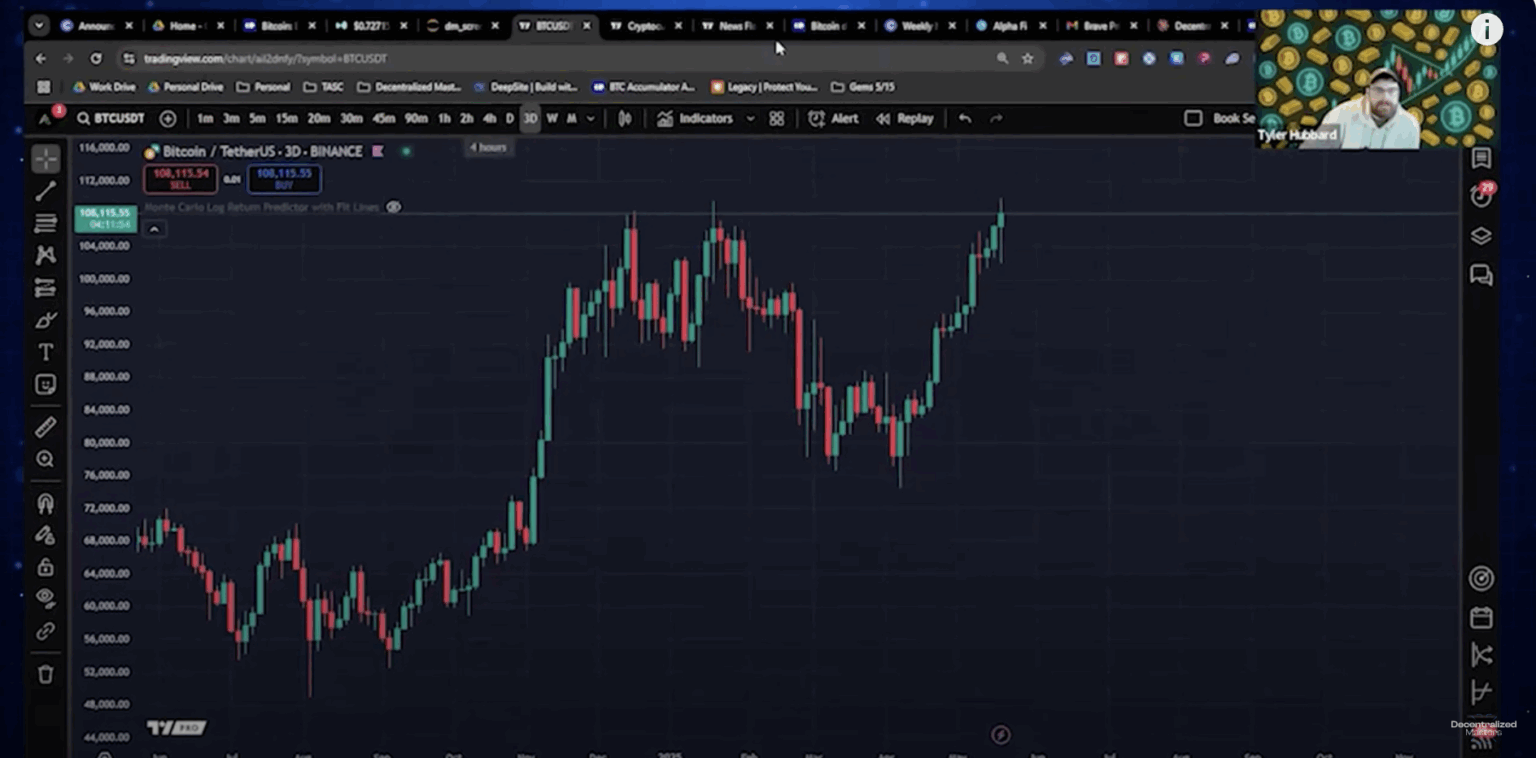Select the trend line drawing tool
The height and width of the screenshot is (758, 1536).
tap(46, 191)
